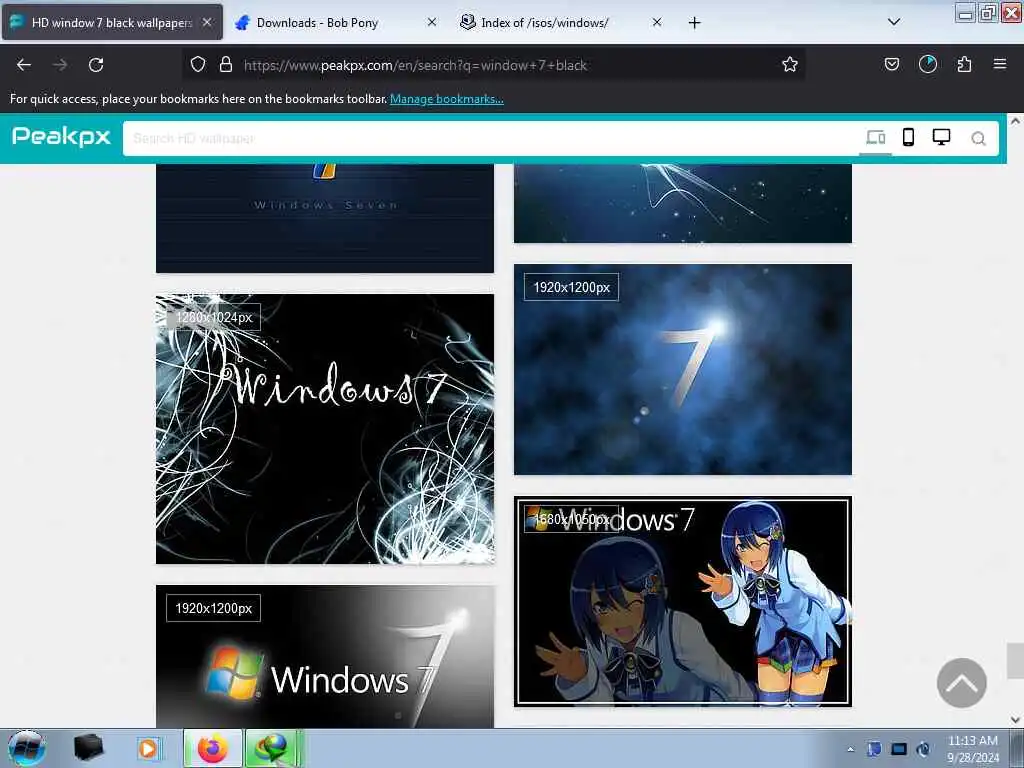Viewport: 1024px width, 768px height.
Task: Focus the Search HD wallpaper field
Action: pyautogui.click(x=490, y=138)
